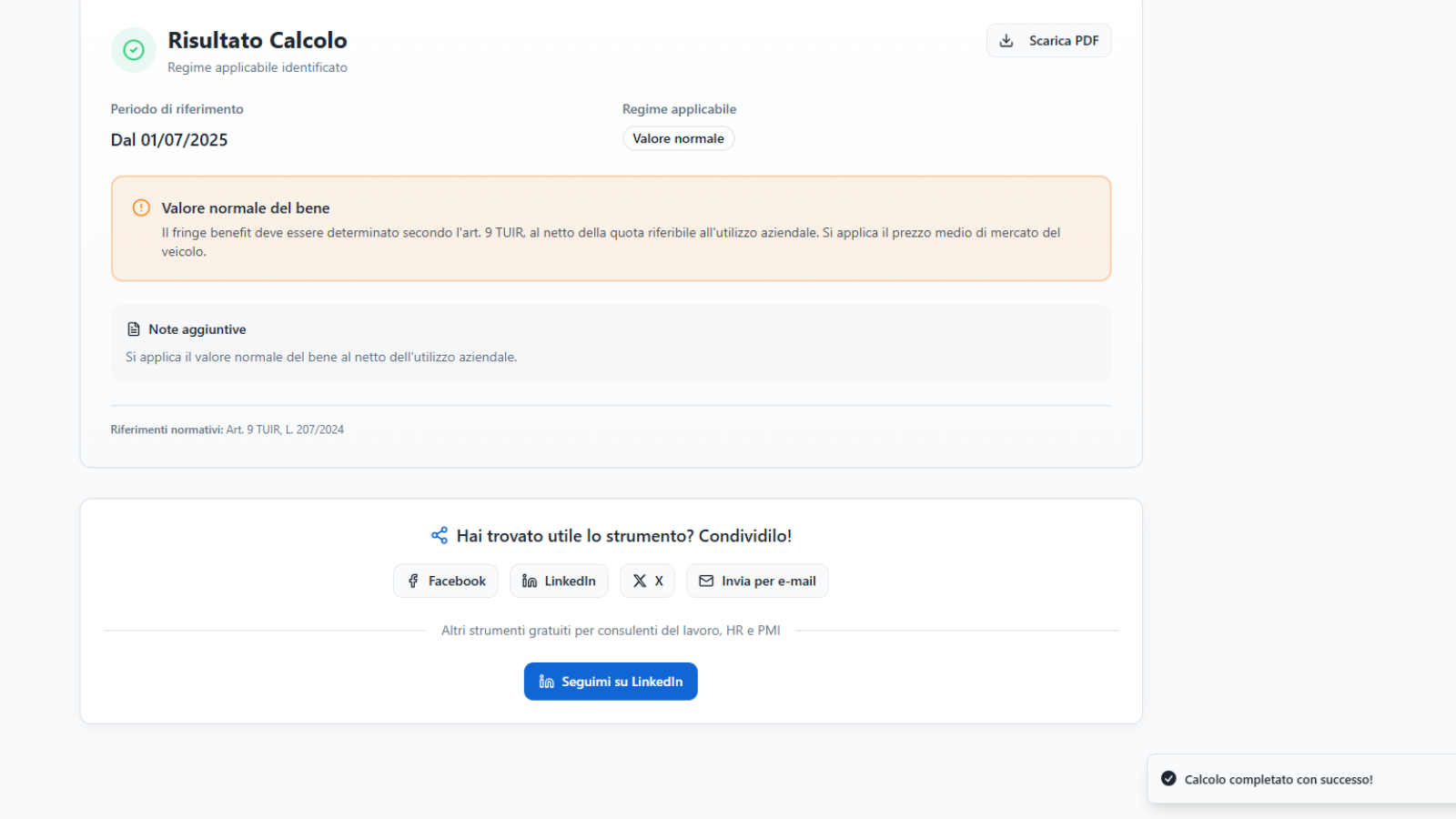Click the orange warning circle icon

[x=141, y=207]
